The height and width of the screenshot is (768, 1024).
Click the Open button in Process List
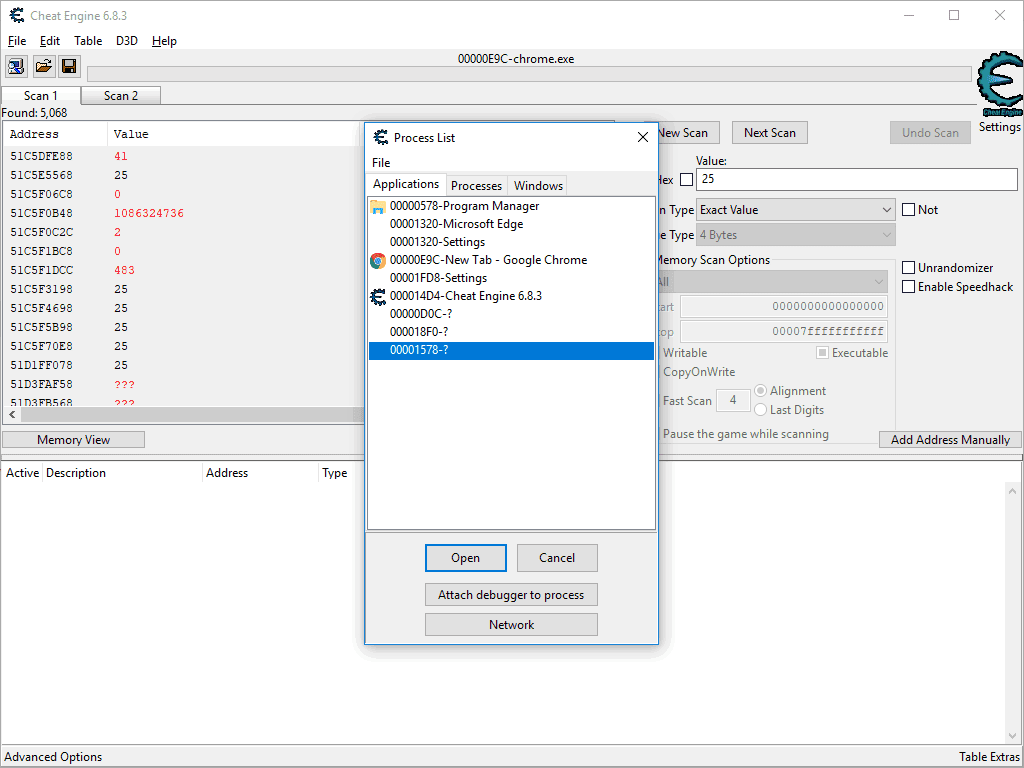[466, 558]
